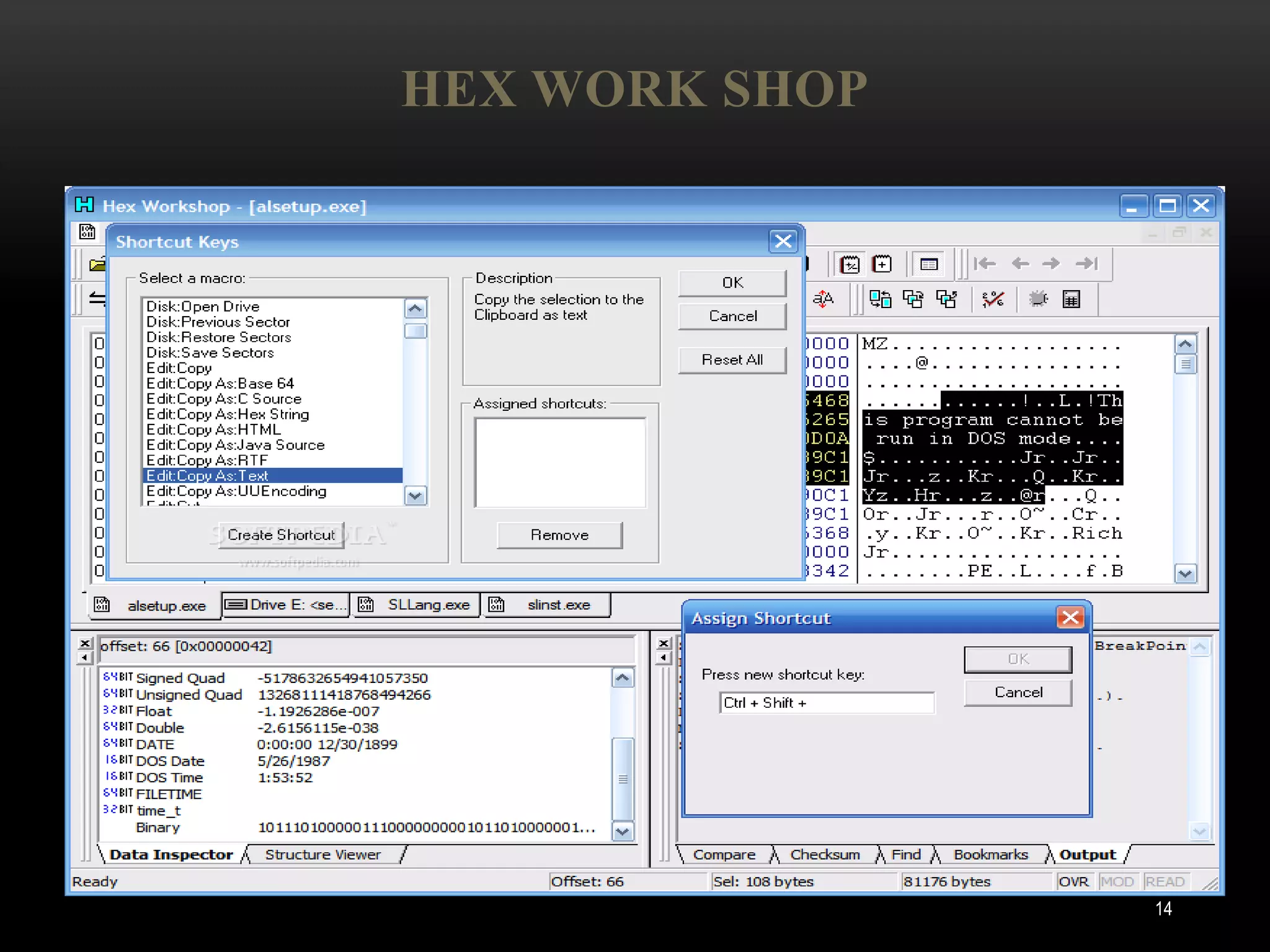The height and width of the screenshot is (952, 1270).
Task: Click Cancel in the Shortcut Keys dialog
Action: click(732, 316)
